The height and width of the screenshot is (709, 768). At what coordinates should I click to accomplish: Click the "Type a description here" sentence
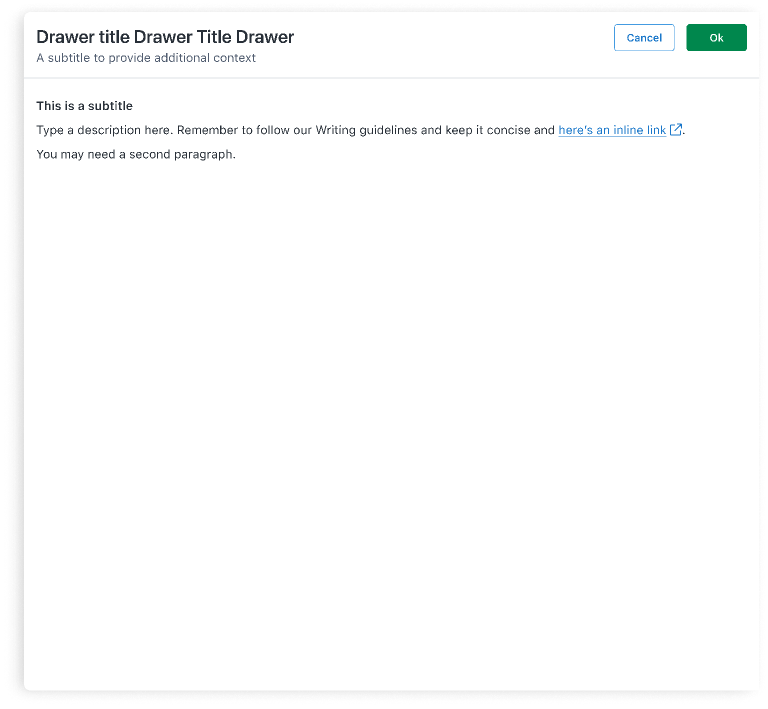(360, 130)
